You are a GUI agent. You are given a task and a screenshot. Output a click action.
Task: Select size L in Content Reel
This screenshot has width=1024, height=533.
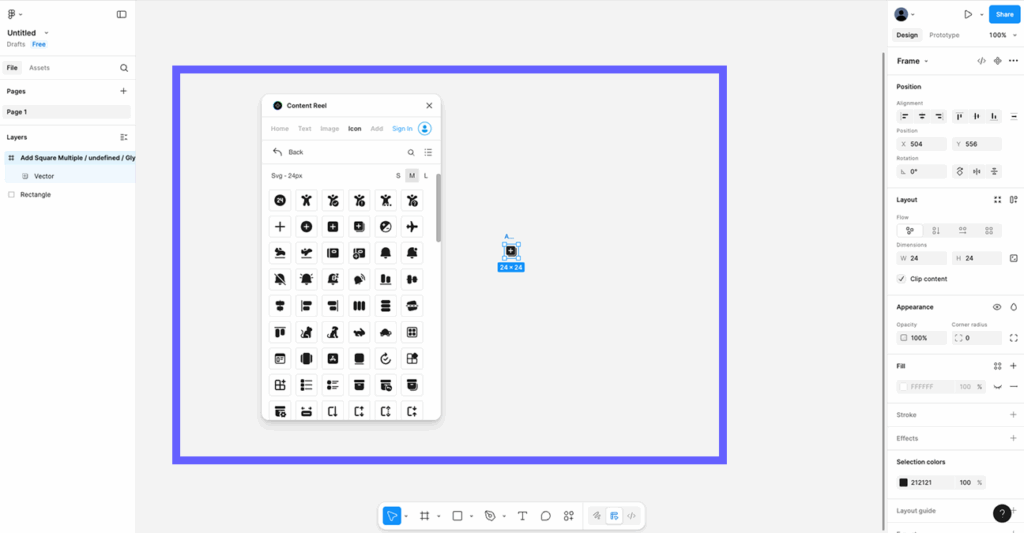tap(426, 176)
